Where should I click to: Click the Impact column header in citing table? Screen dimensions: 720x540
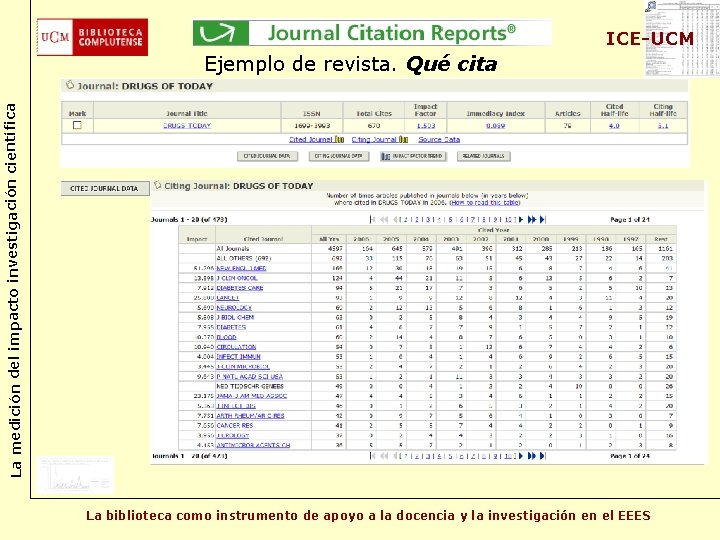coord(197,239)
